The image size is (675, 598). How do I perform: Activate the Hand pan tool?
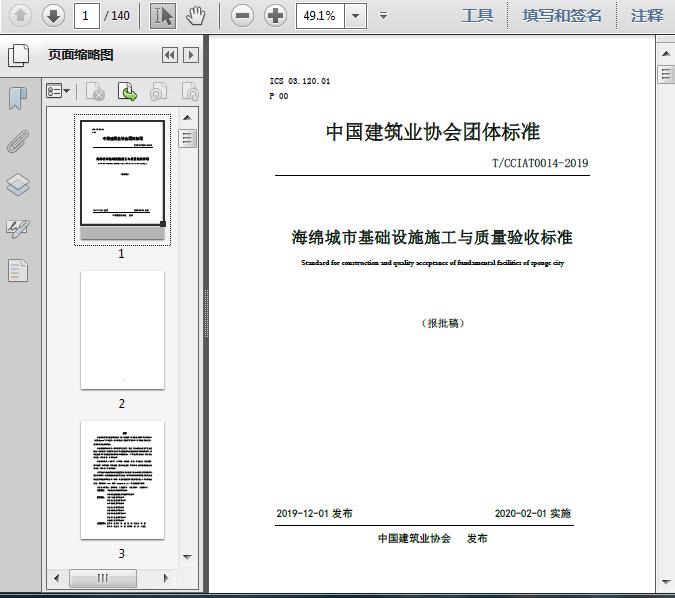pos(196,15)
